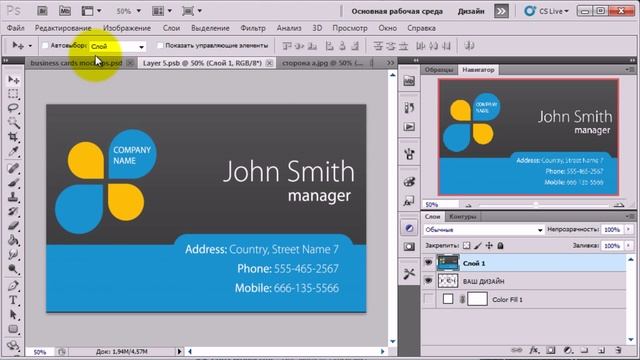This screenshot has height=360, width=640.
Task: Open the Styles fx icon in dock
Action: pyautogui.click(x=409, y=201)
